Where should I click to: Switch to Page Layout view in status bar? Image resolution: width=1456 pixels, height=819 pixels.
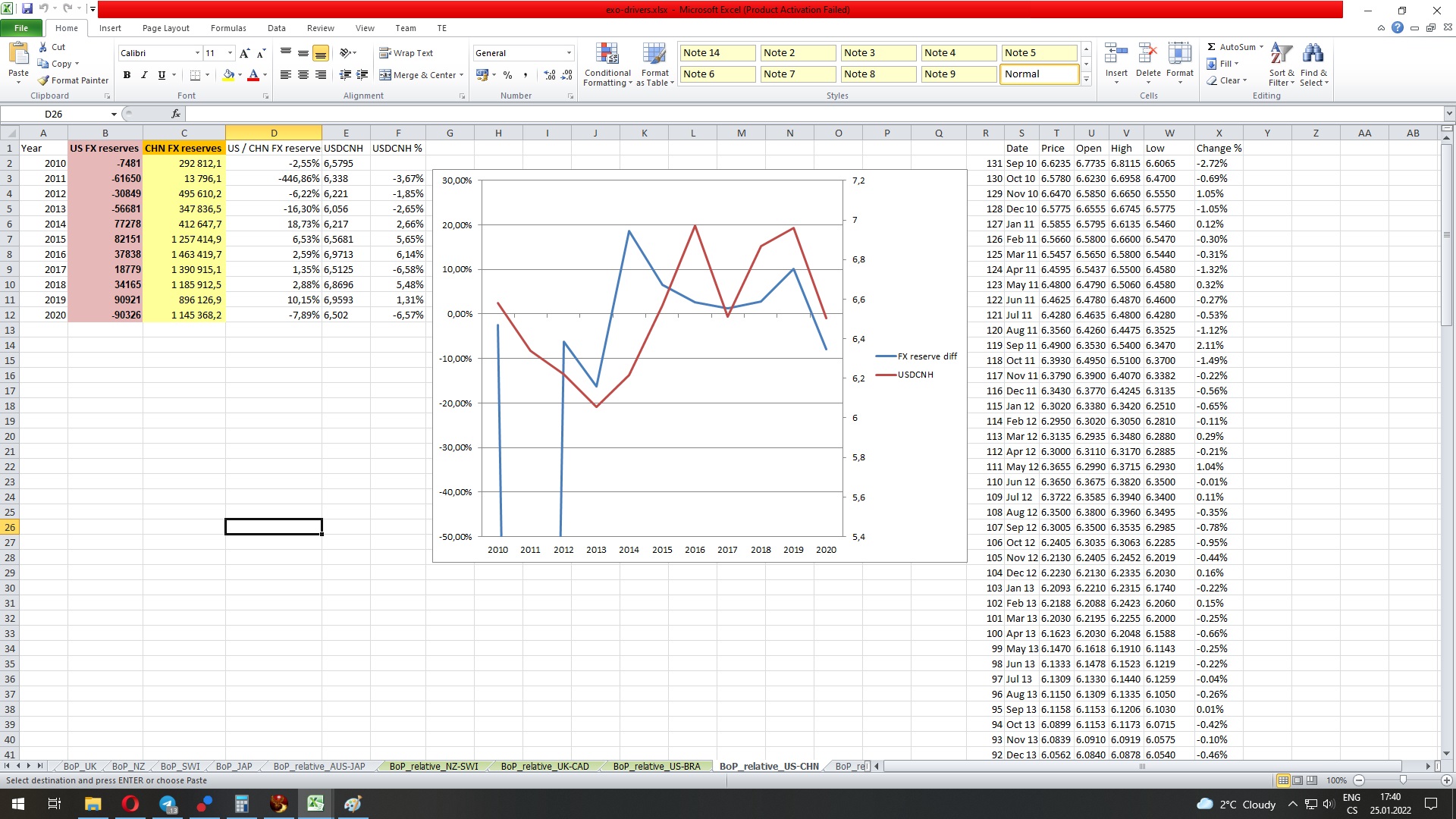point(1298,780)
